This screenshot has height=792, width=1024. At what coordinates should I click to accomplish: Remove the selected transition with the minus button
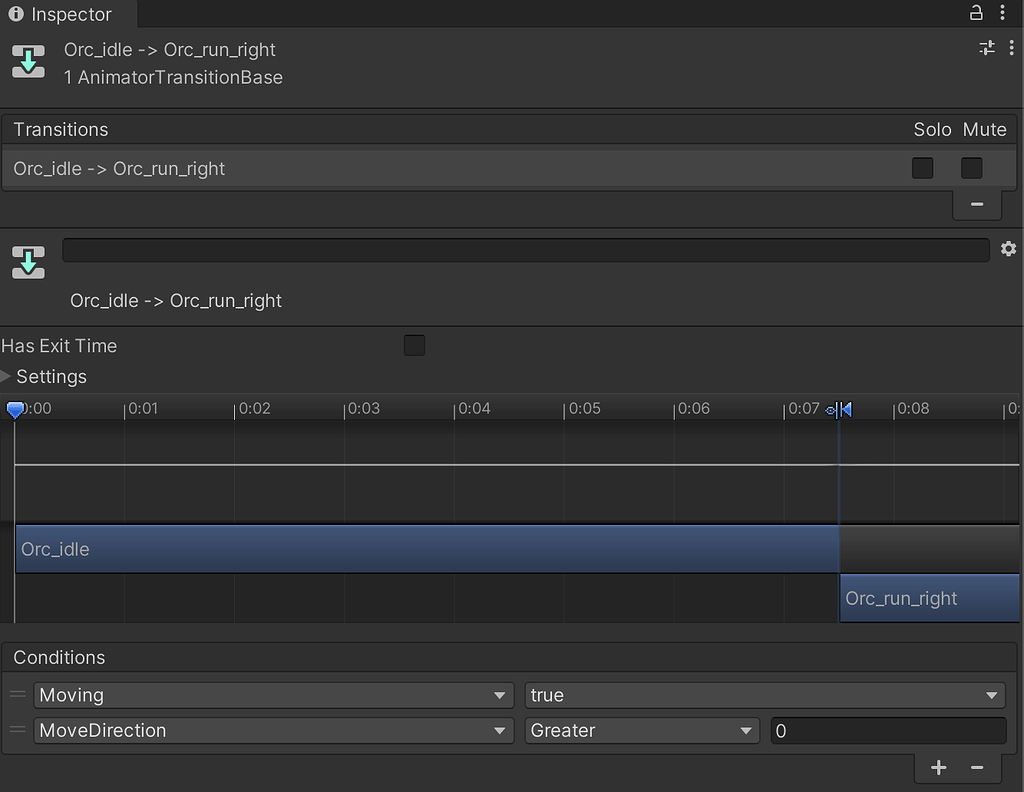click(x=977, y=204)
